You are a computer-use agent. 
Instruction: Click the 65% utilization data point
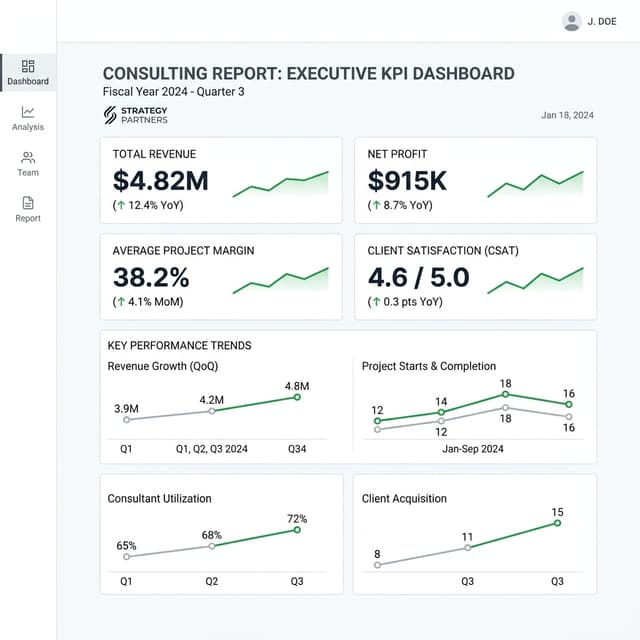point(127,557)
